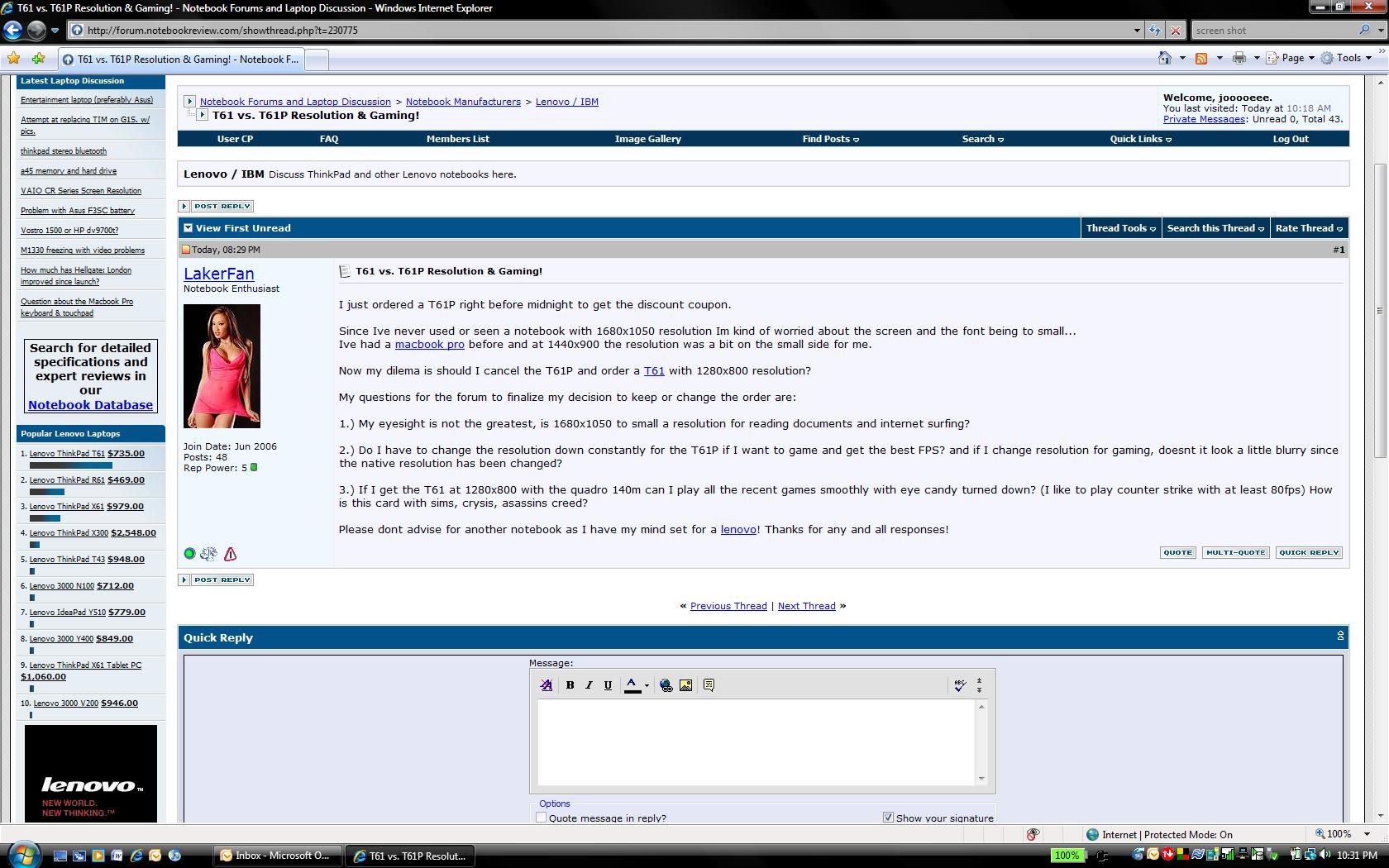Open Members List
This screenshot has height=868, width=1389.
pos(457,139)
